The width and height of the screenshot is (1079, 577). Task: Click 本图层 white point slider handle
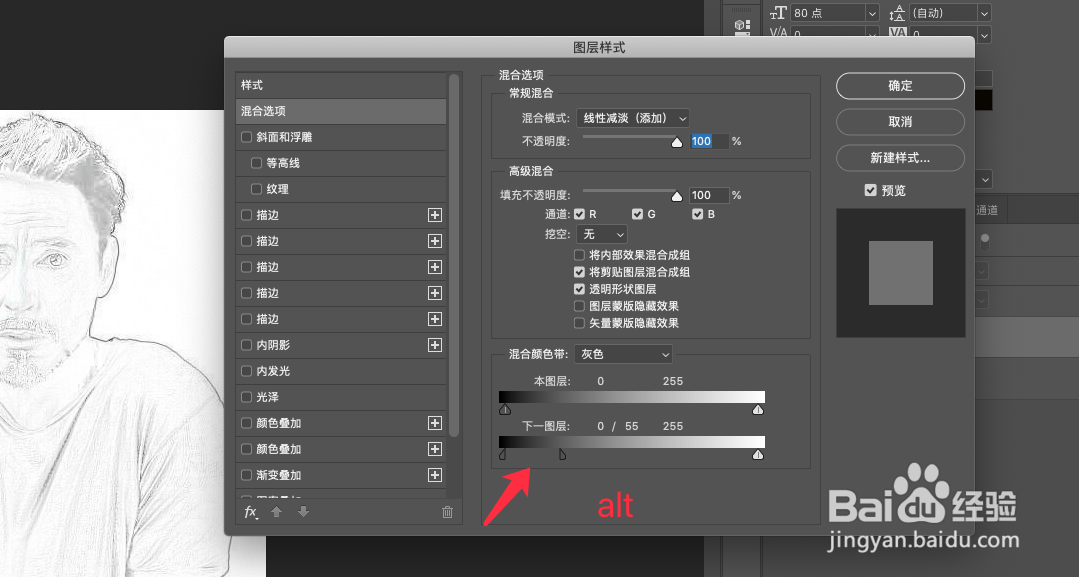[758, 410]
